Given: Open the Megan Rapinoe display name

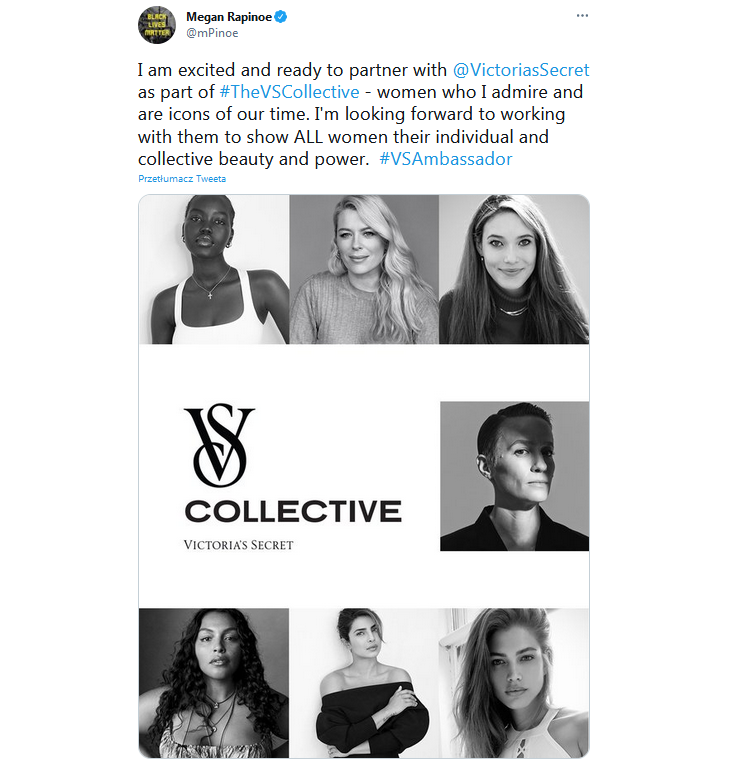Looking at the screenshot, I should 229,17.
